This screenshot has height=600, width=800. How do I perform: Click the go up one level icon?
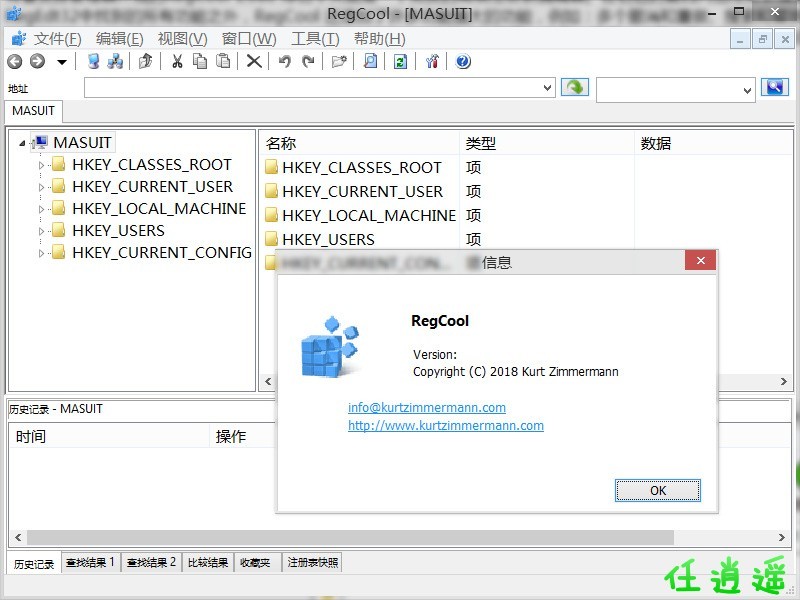pyautogui.click(x=146, y=62)
